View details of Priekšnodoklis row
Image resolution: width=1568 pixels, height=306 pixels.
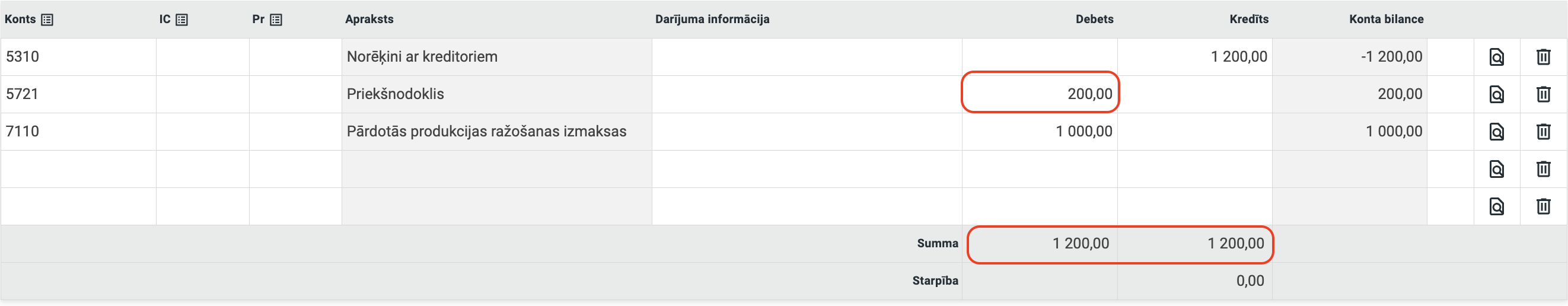point(1496,94)
